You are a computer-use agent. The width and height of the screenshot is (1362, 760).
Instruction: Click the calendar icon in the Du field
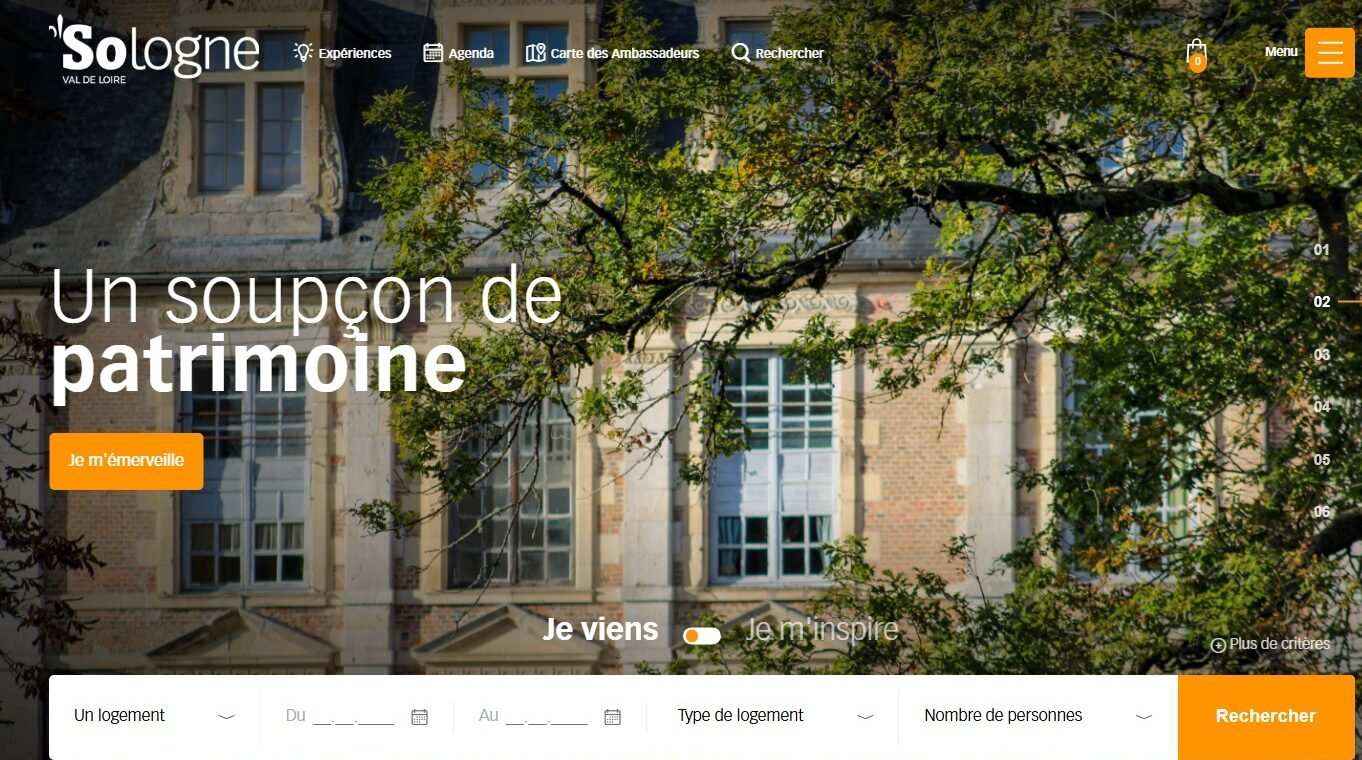point(420,716)
